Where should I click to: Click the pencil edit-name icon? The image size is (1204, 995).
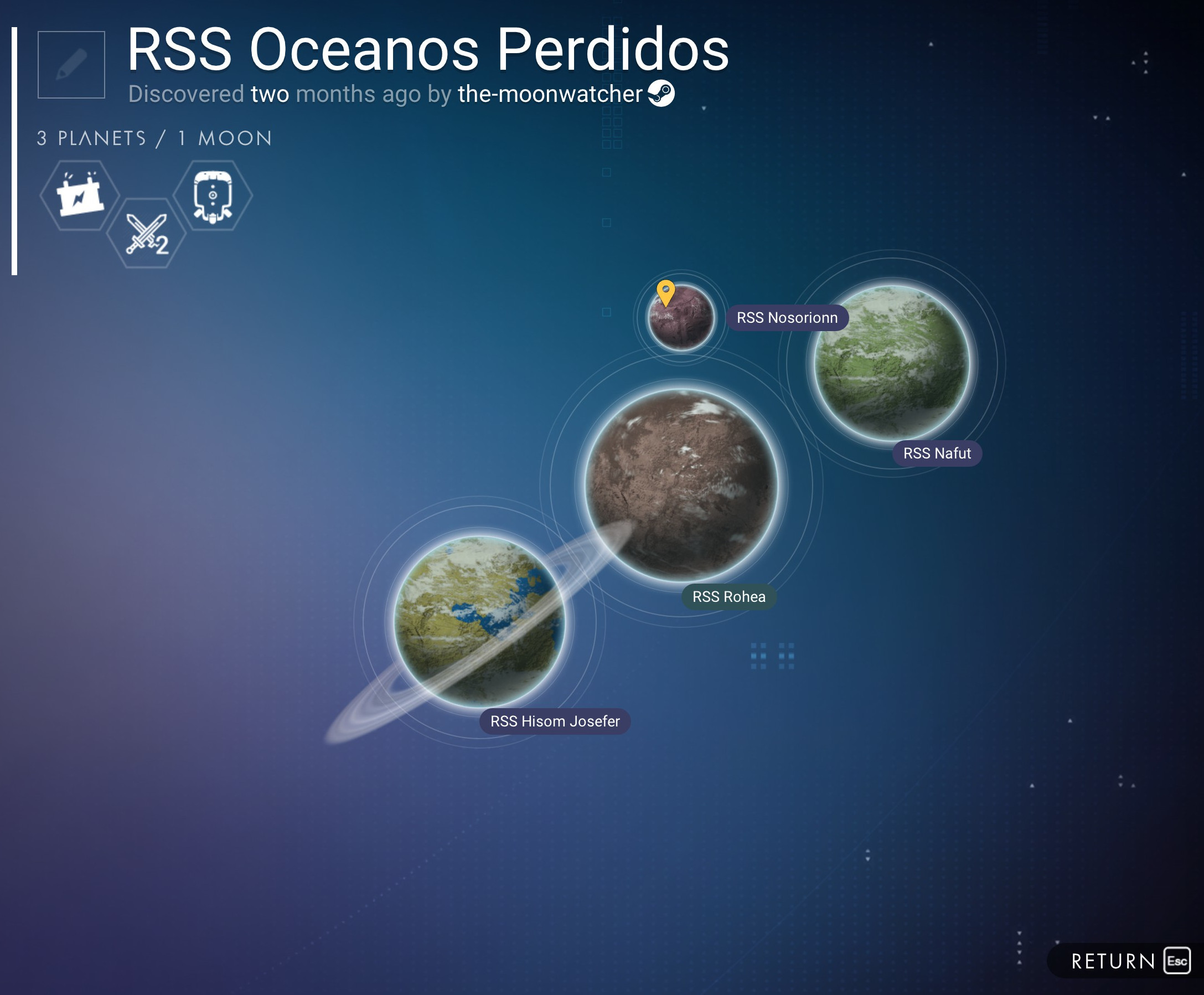point(71,65)
